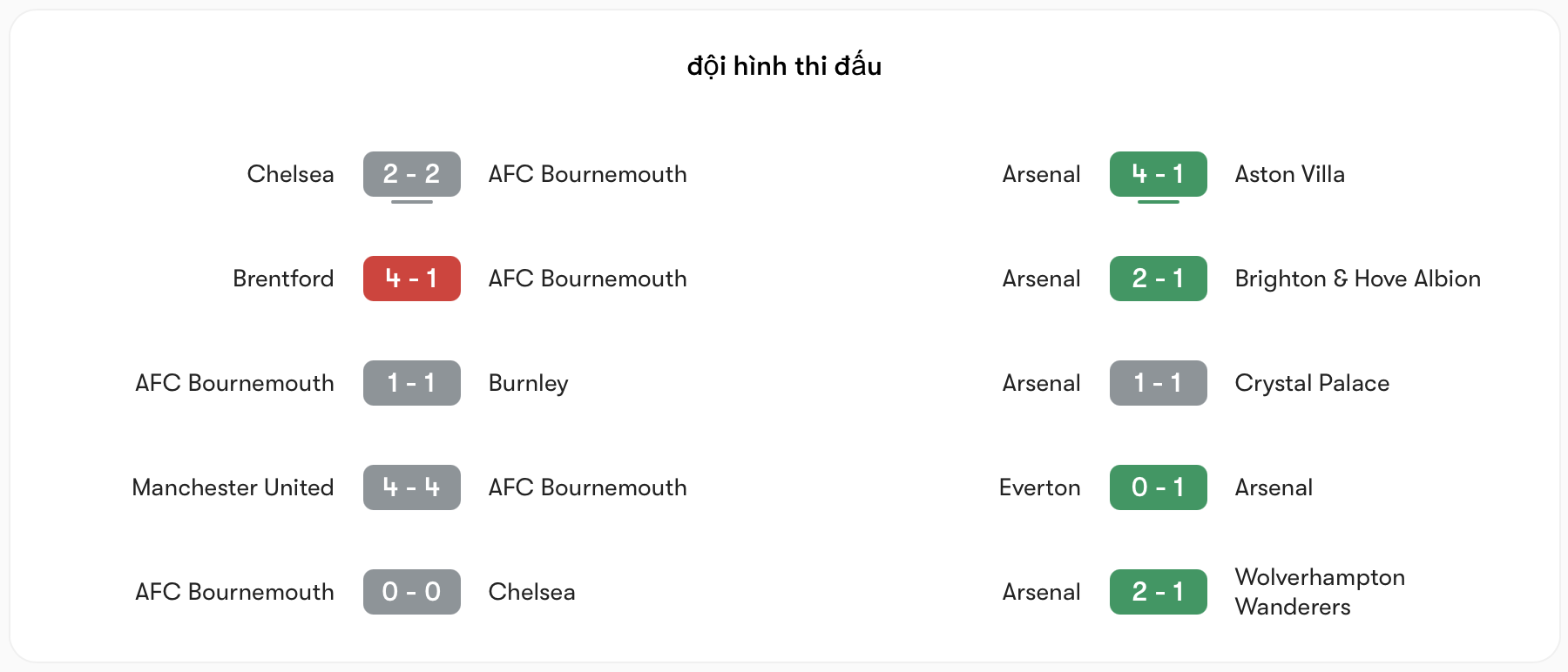
Task: Open the 1-1 Bournemouth Burnley score badge
Action: tap(411, 383)
